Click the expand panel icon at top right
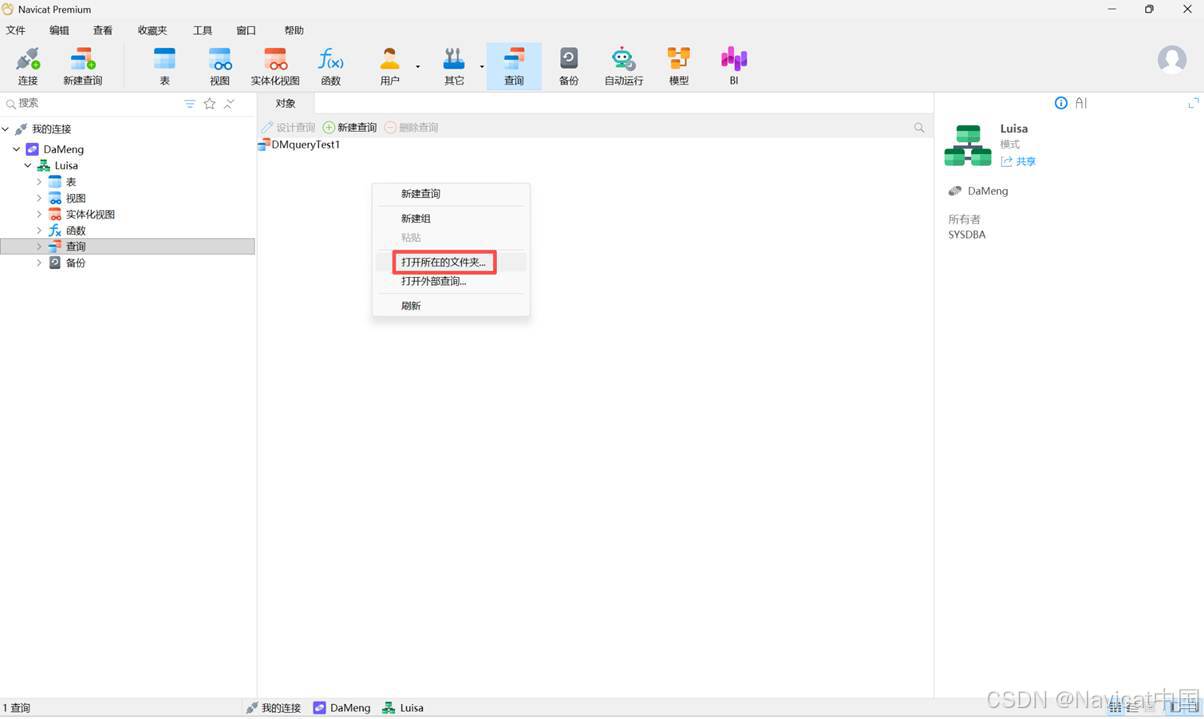The height and width of the screenshot is (719, 1204). pos(1193,103)
